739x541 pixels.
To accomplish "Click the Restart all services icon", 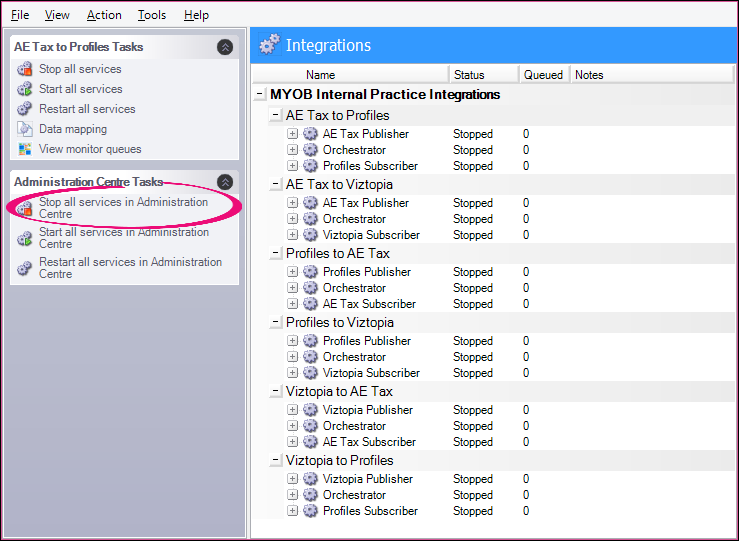I will 25,109.
